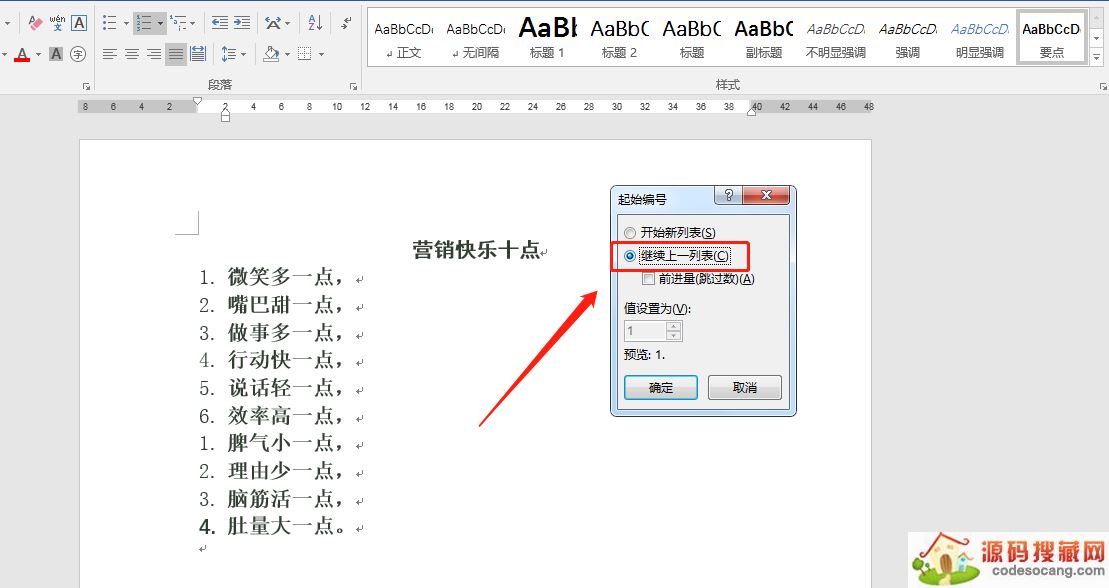Image resolution: width=1109 pixels, height=588 pixels.
Task: Click the Sort A-Z icon
Action: pos(315,22)
